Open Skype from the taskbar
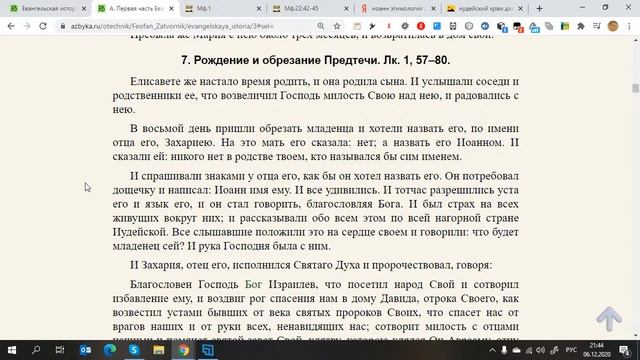This screenshot has width=640, height=360. [134, 350]
